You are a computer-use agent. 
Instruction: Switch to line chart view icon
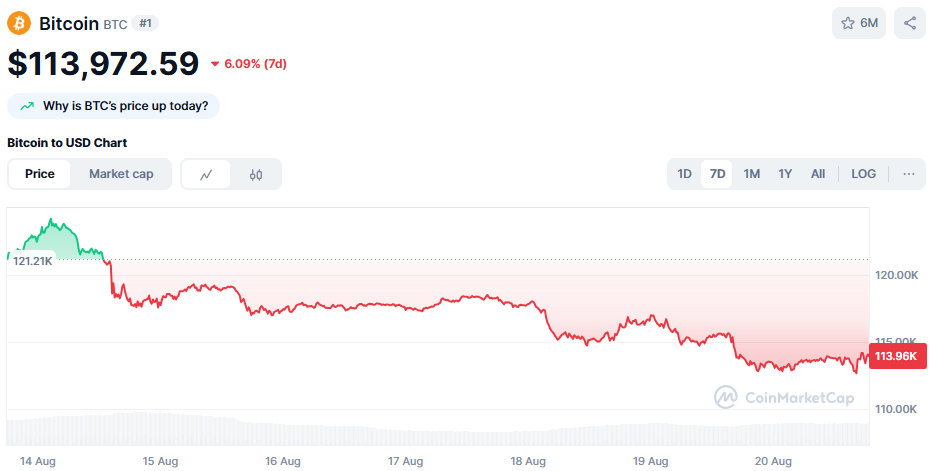tap(206, 174)
